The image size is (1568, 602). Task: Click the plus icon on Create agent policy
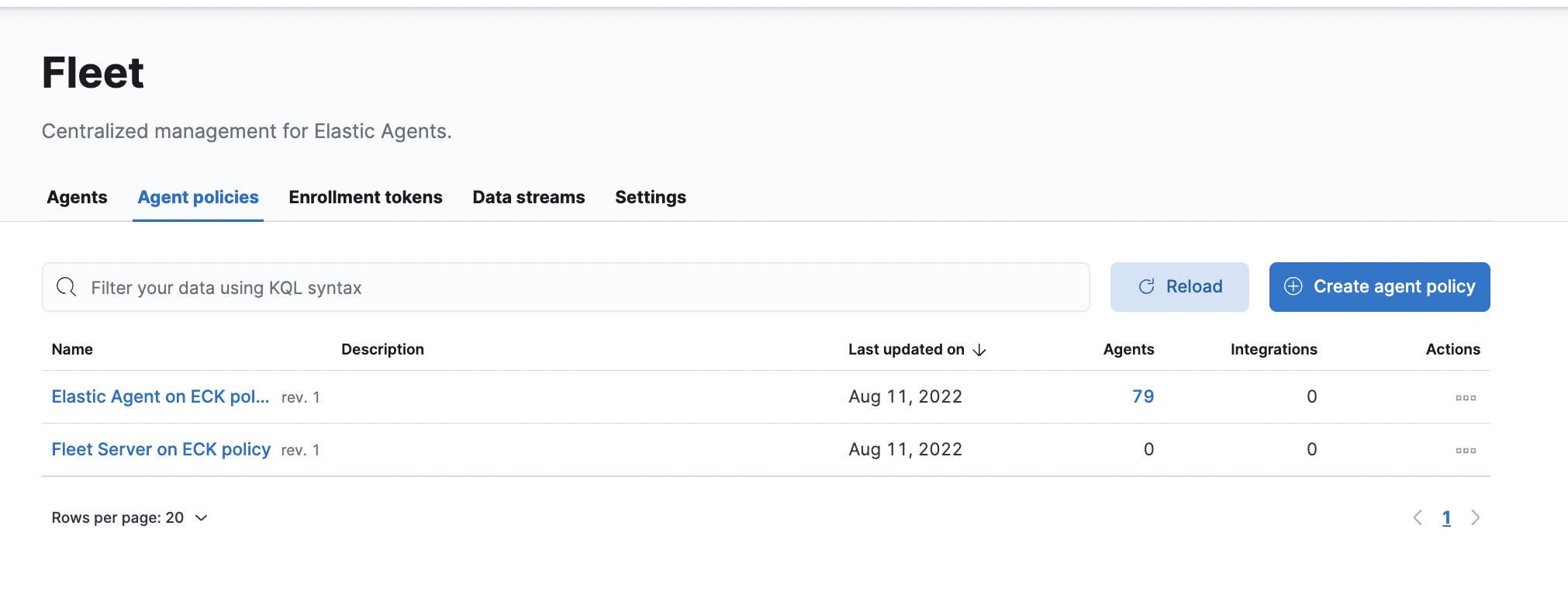[x=1293, y=287]
